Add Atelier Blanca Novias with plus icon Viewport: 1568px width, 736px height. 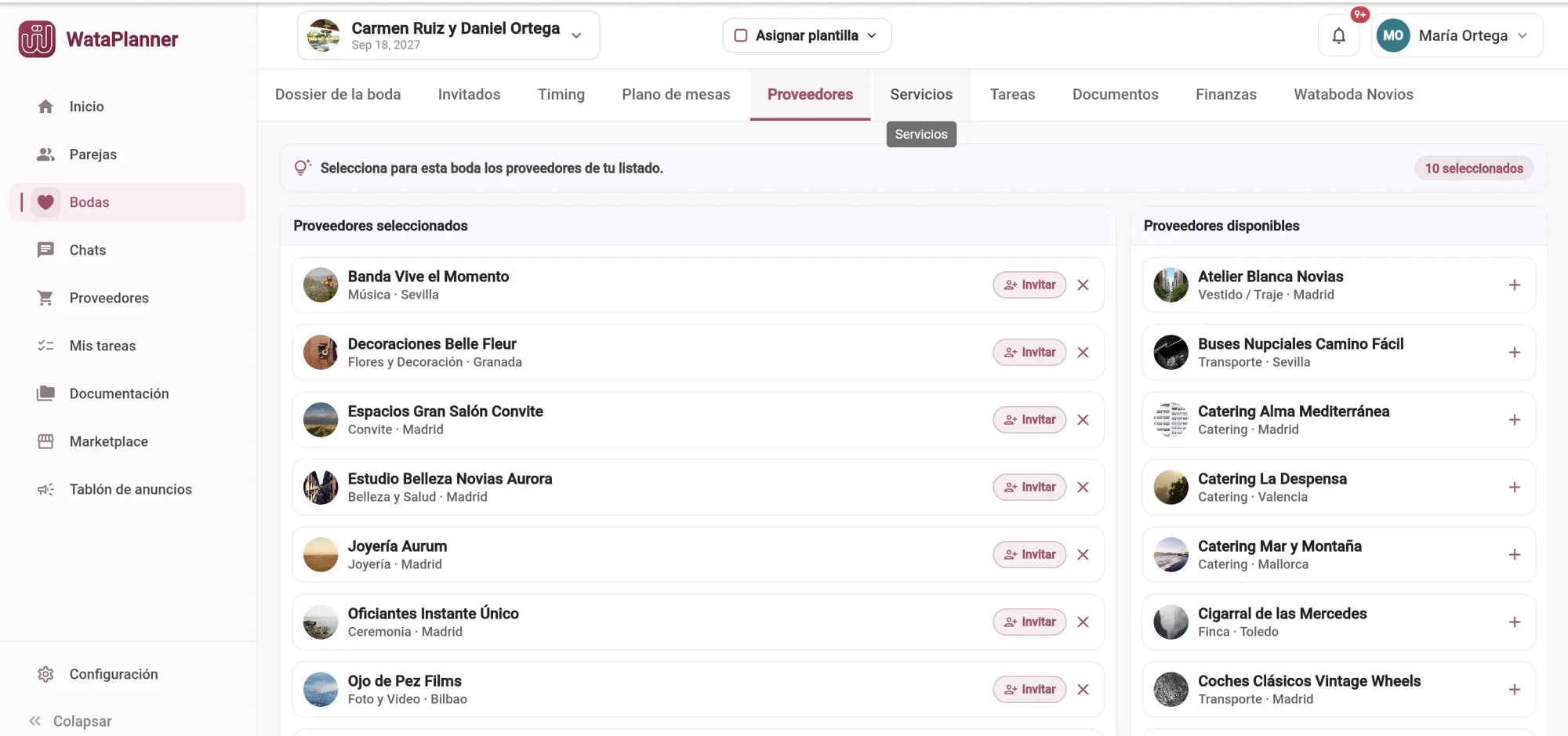pyautogui.click(x=1514, y=285)
